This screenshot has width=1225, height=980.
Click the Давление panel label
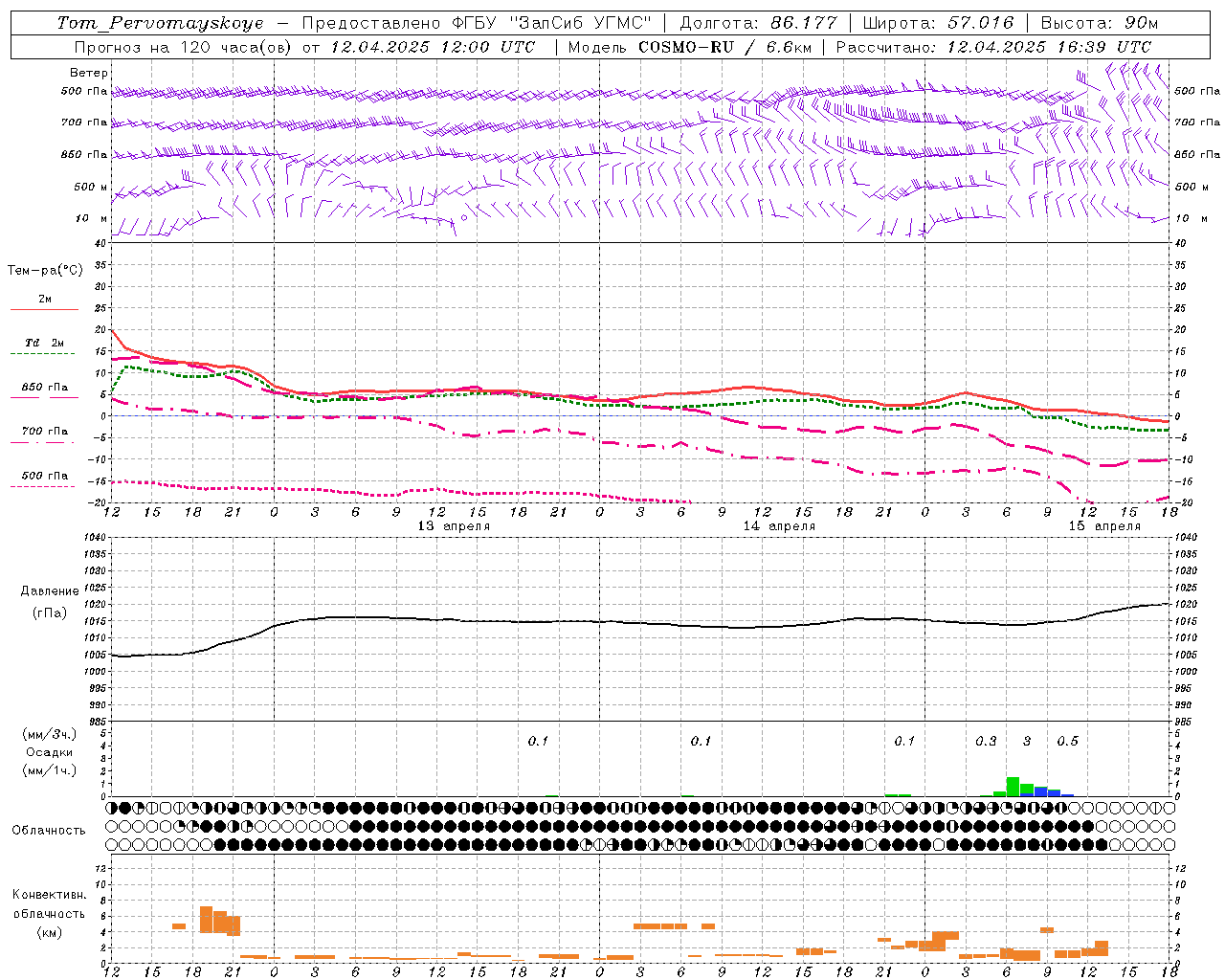click(50, 591)
